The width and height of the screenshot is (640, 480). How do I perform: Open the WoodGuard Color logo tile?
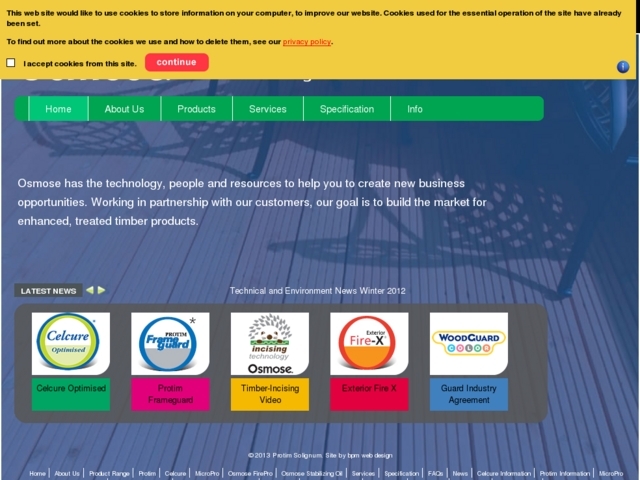click(x=468, y=343)
